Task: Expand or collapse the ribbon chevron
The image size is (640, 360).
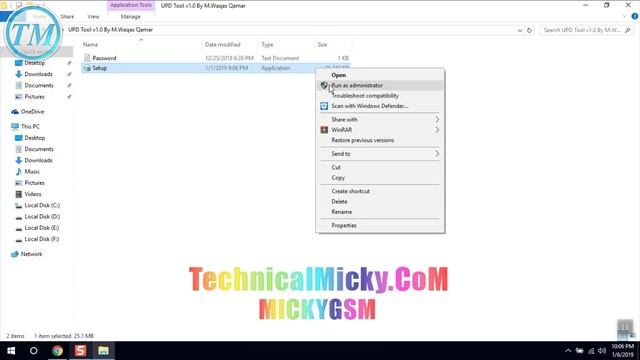Action: pyautogui.click(x=624, y=16)
